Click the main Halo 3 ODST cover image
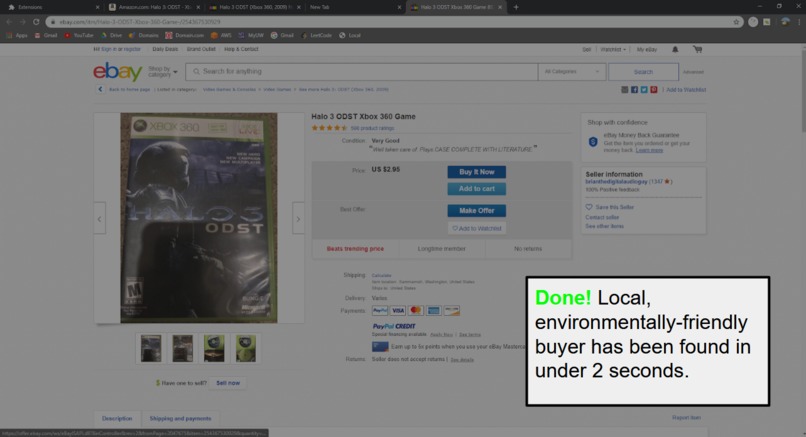 pyautogui.click(x=198, y=218)
